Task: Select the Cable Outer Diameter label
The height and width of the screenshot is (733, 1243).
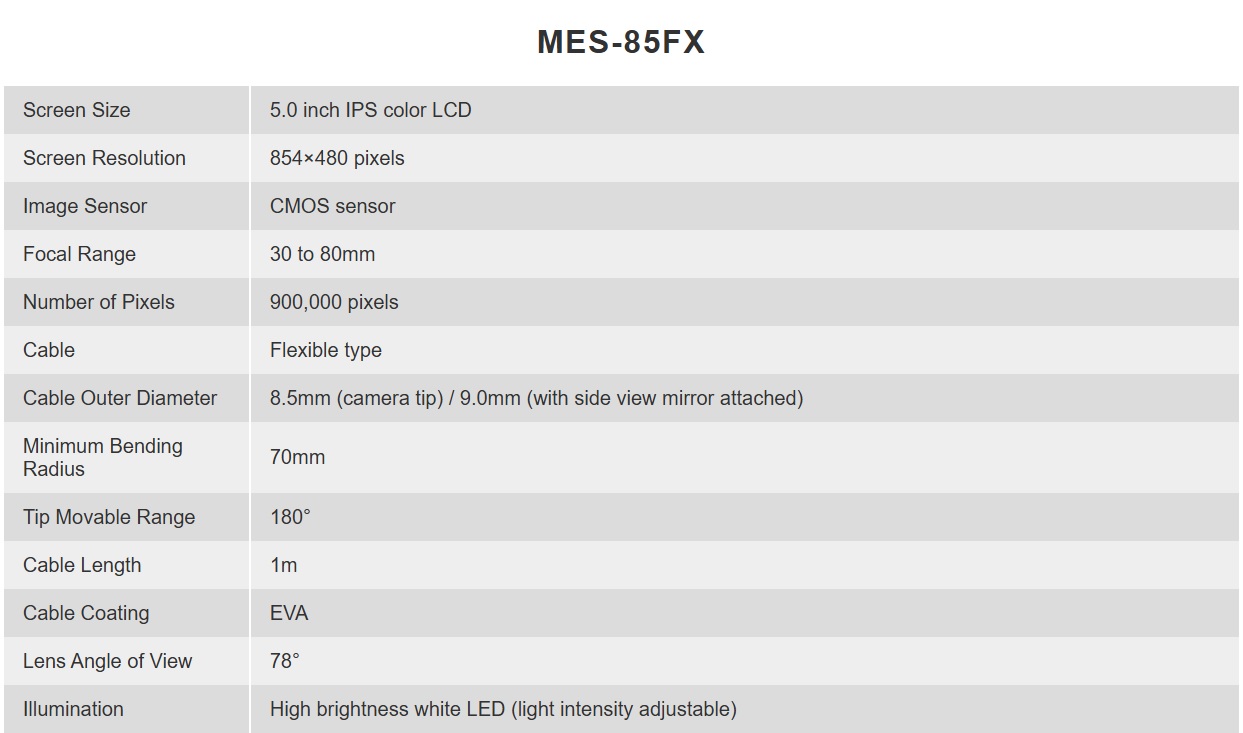Action: coord(120,398)
